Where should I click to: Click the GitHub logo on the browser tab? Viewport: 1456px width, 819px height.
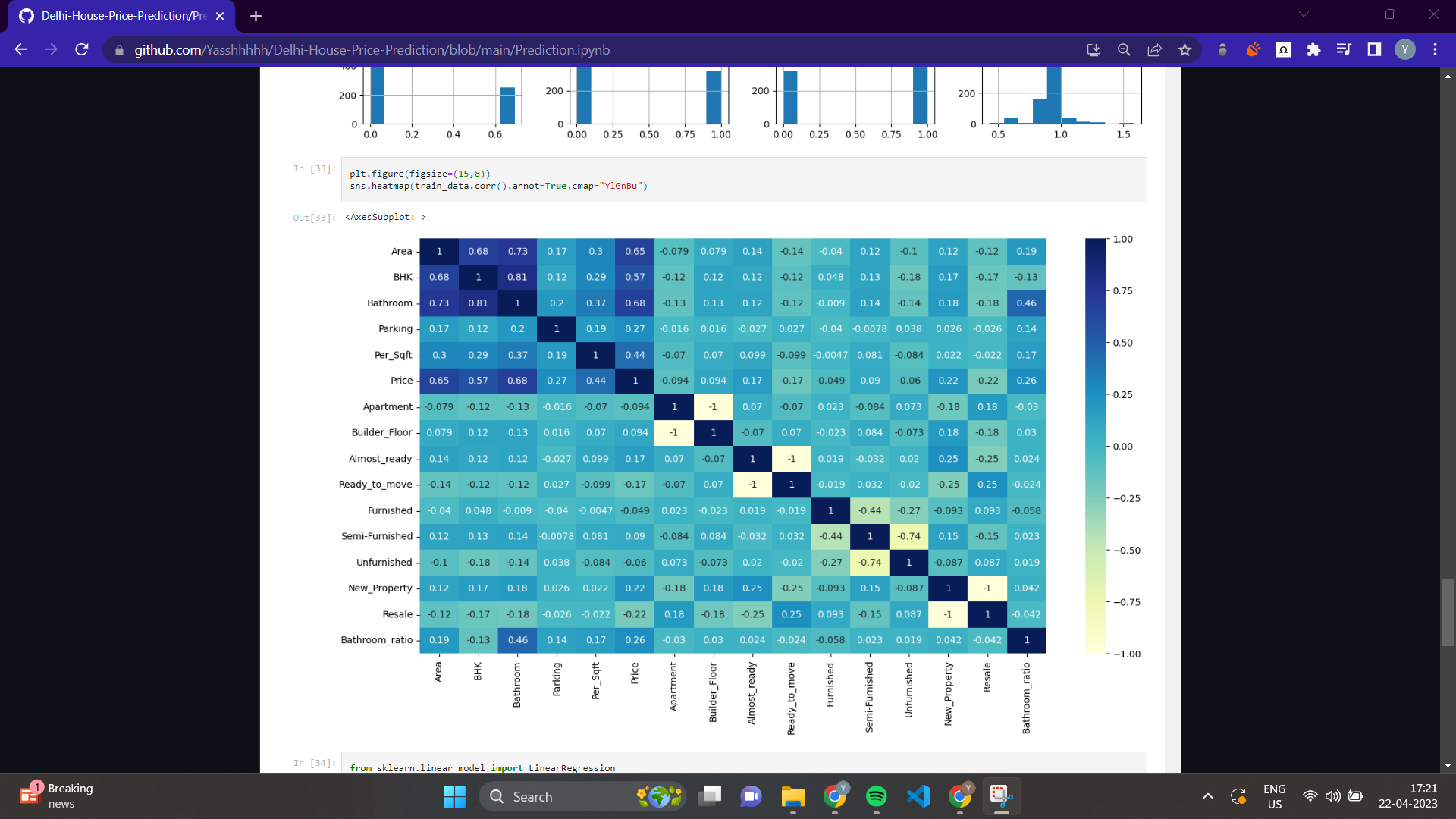click(x=26, y=16)
